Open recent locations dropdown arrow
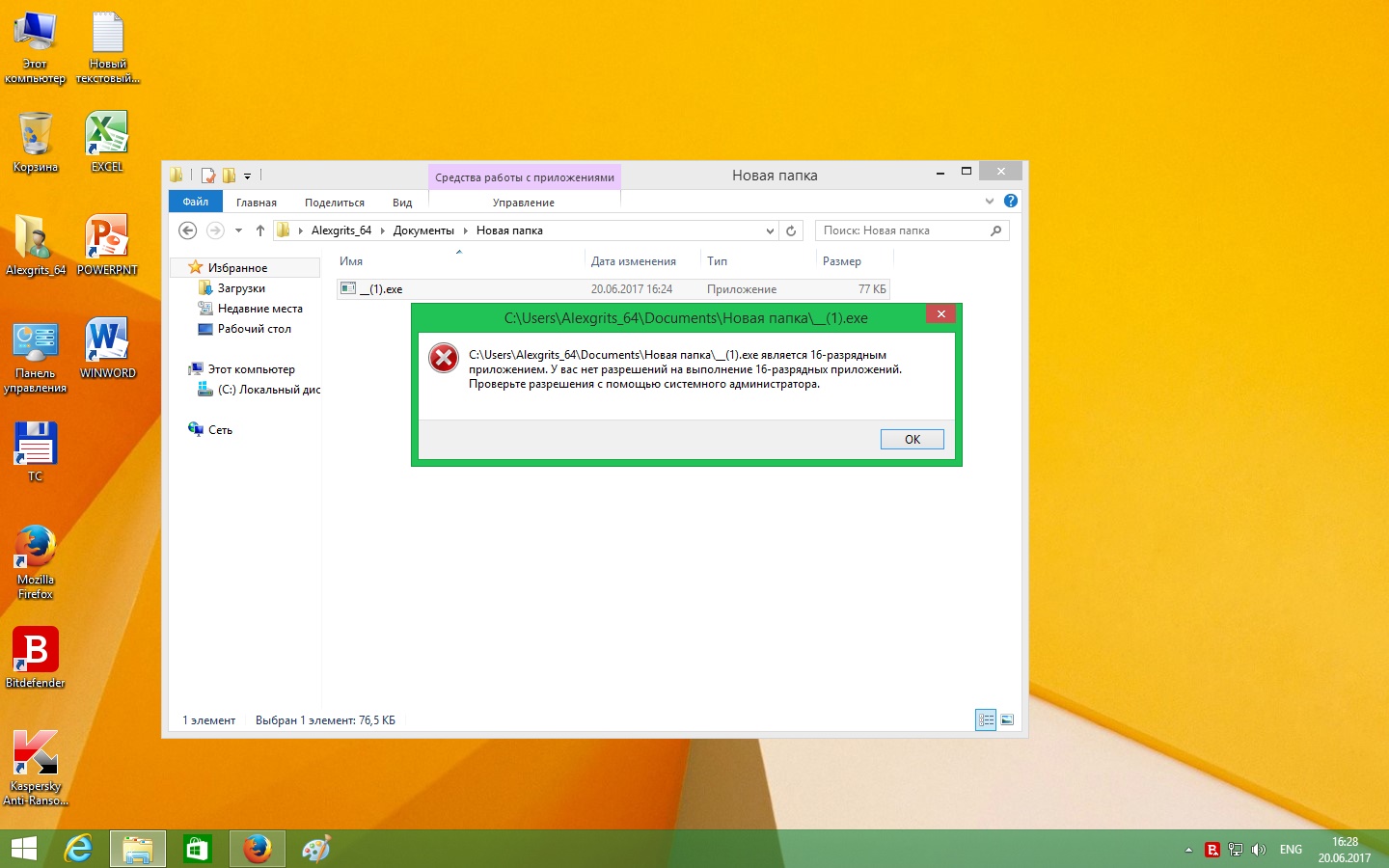The height and width of the screenshot is (868, 1389). pos(238,231)
